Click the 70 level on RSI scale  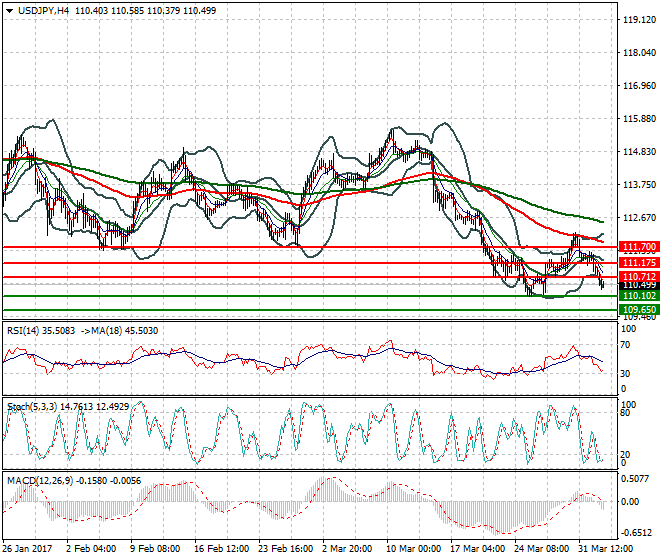pos(626,345)
